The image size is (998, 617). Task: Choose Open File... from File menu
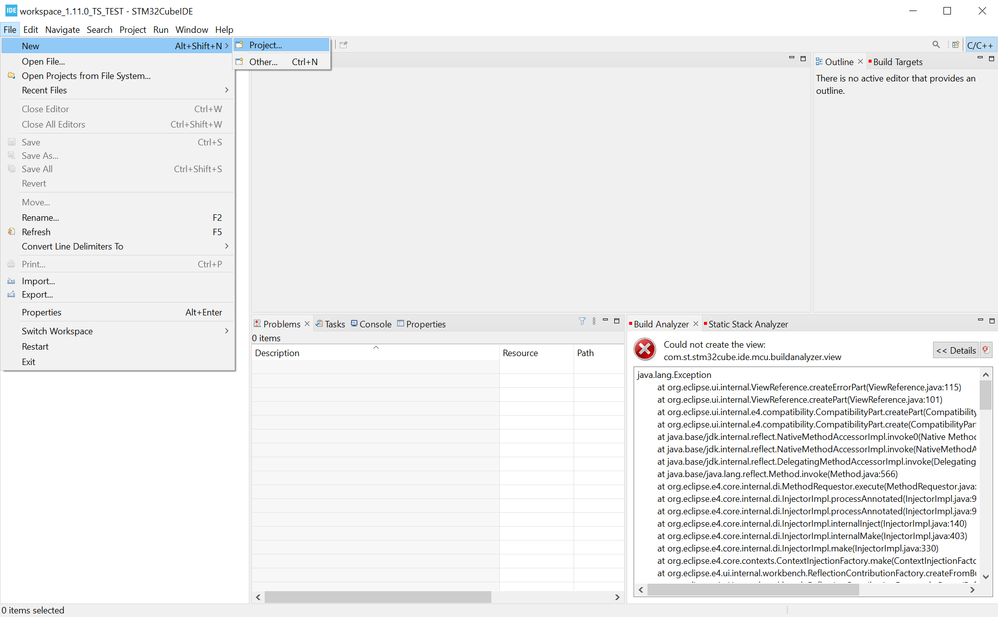coord(118,61)
